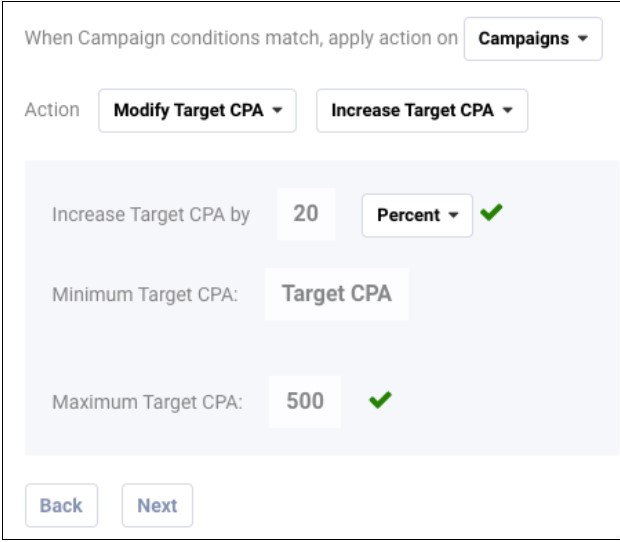Open the Campaigns dropdown

[532, 40]
